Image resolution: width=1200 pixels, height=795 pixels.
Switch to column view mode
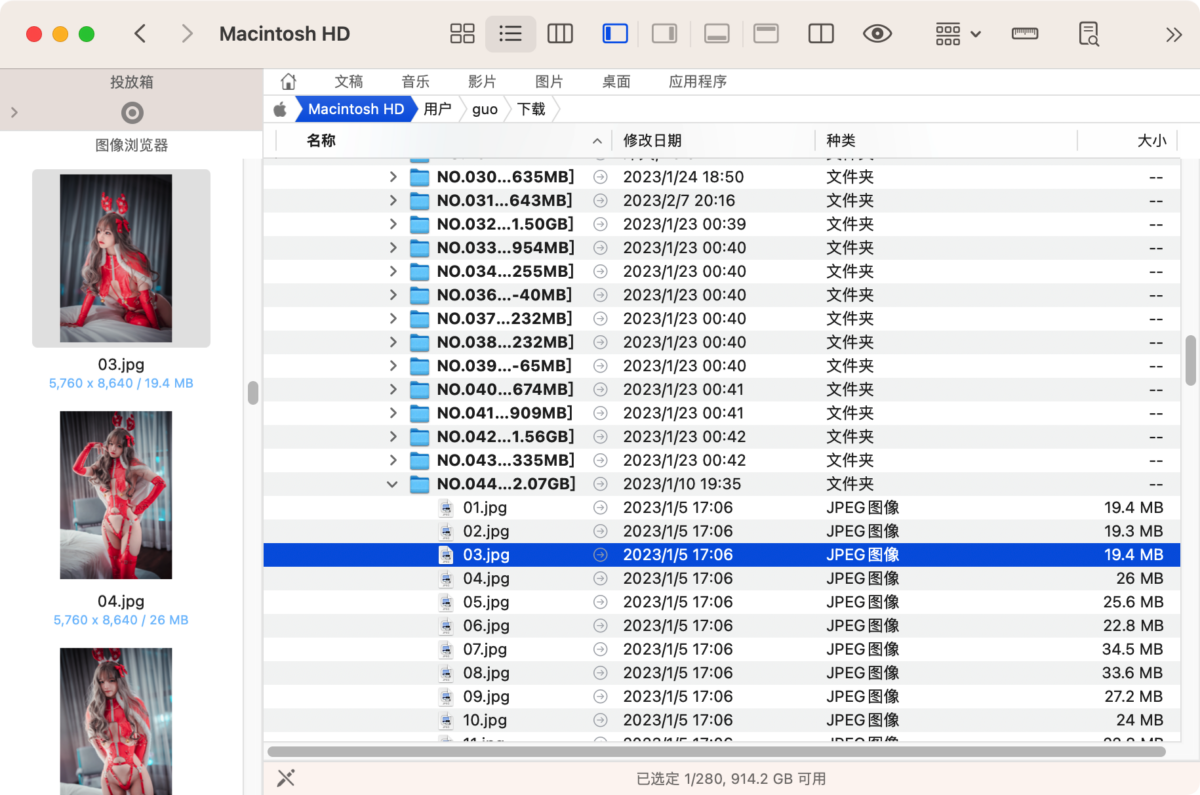[x=560, y=34]
